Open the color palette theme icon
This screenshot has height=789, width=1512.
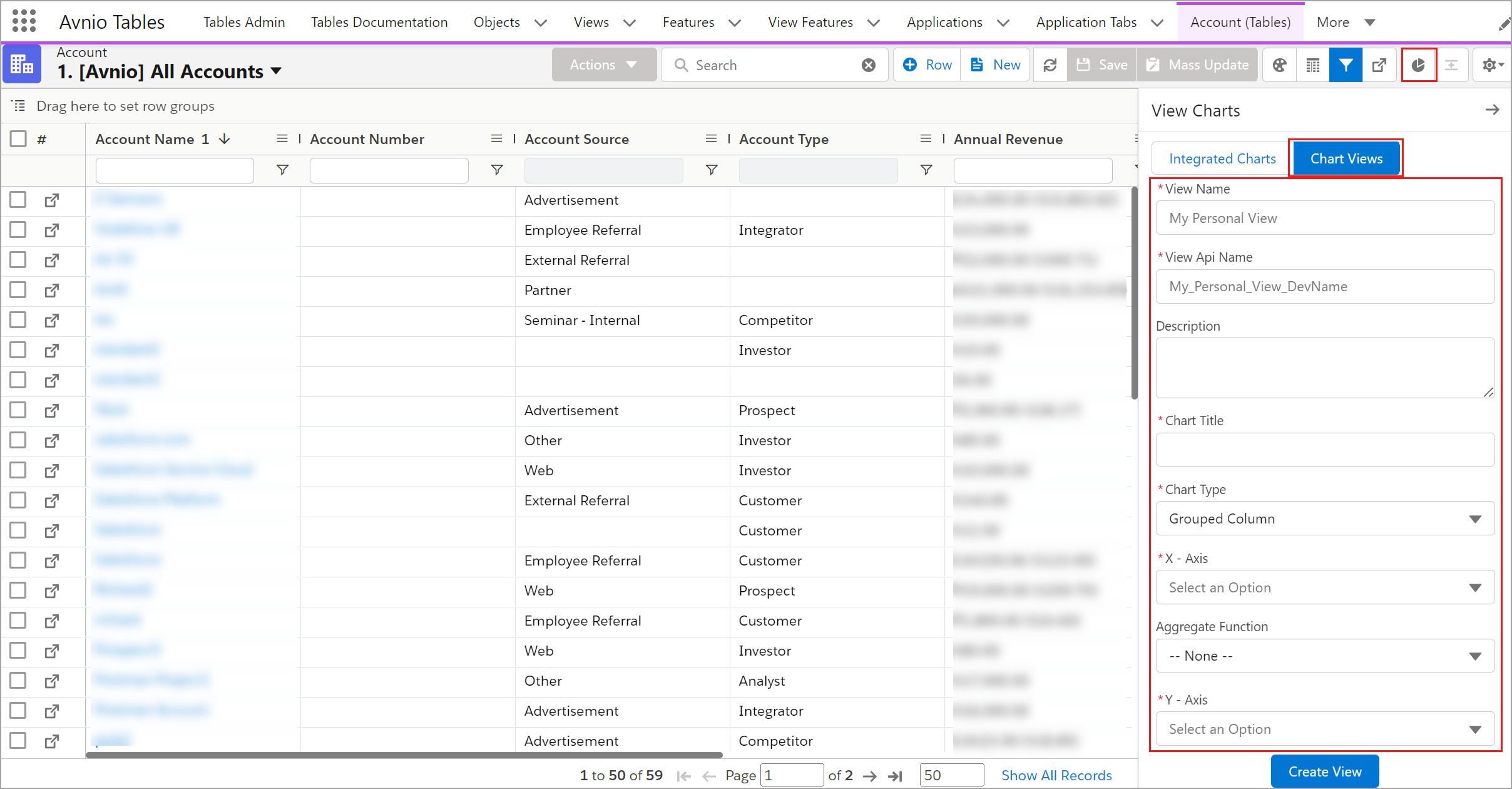click(1279, 65)
